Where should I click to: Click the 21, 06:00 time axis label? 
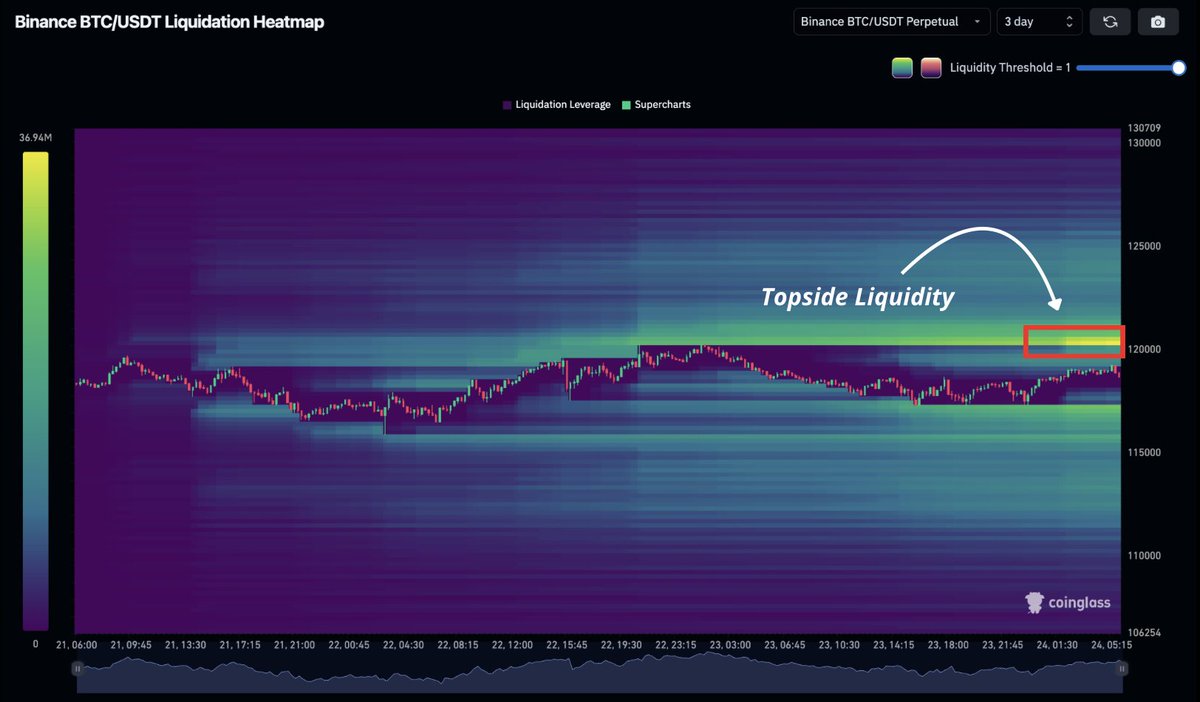pyautogui.click(x=77, y=645)
